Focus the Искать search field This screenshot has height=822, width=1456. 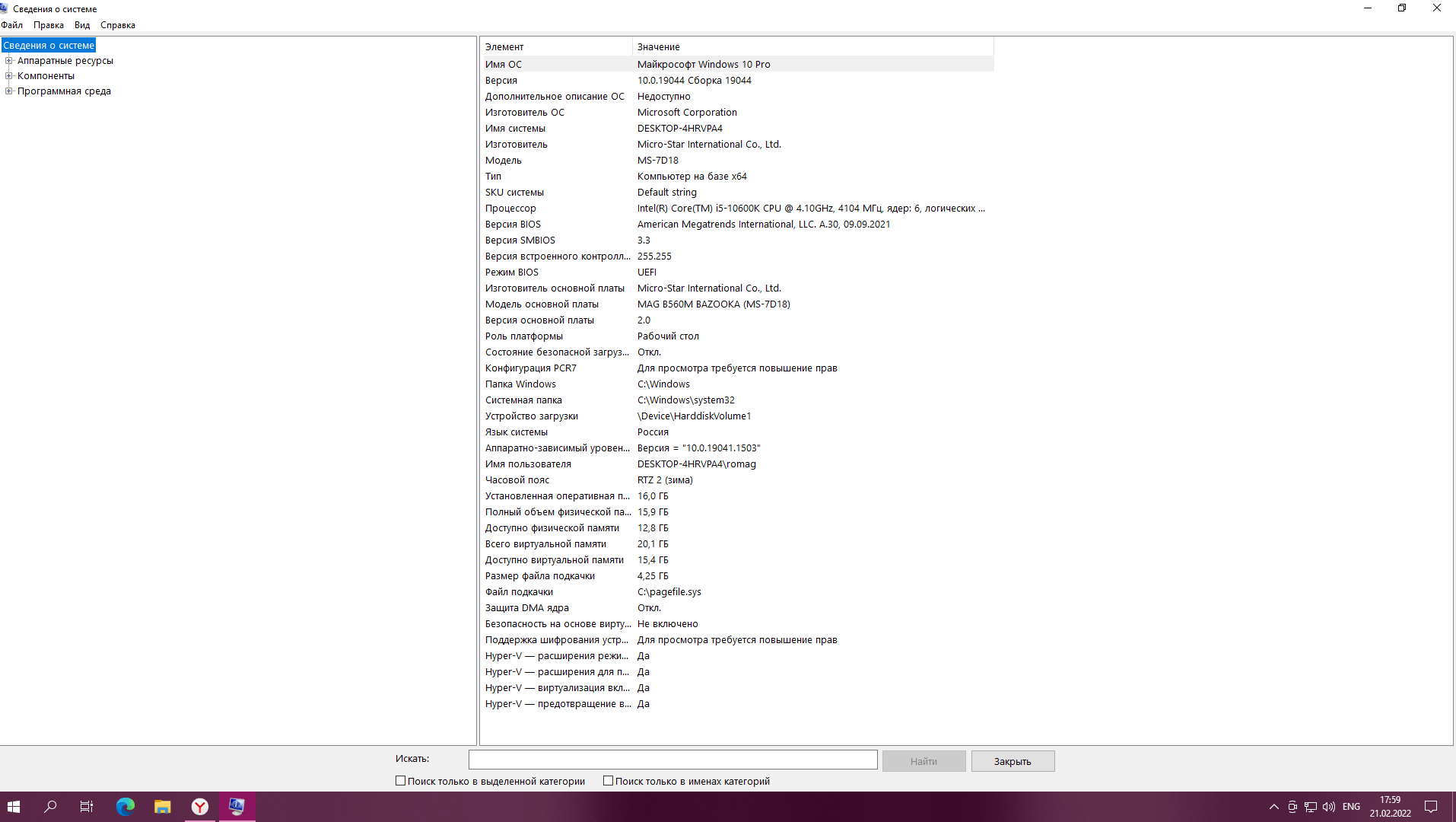(x=672, y=760)
